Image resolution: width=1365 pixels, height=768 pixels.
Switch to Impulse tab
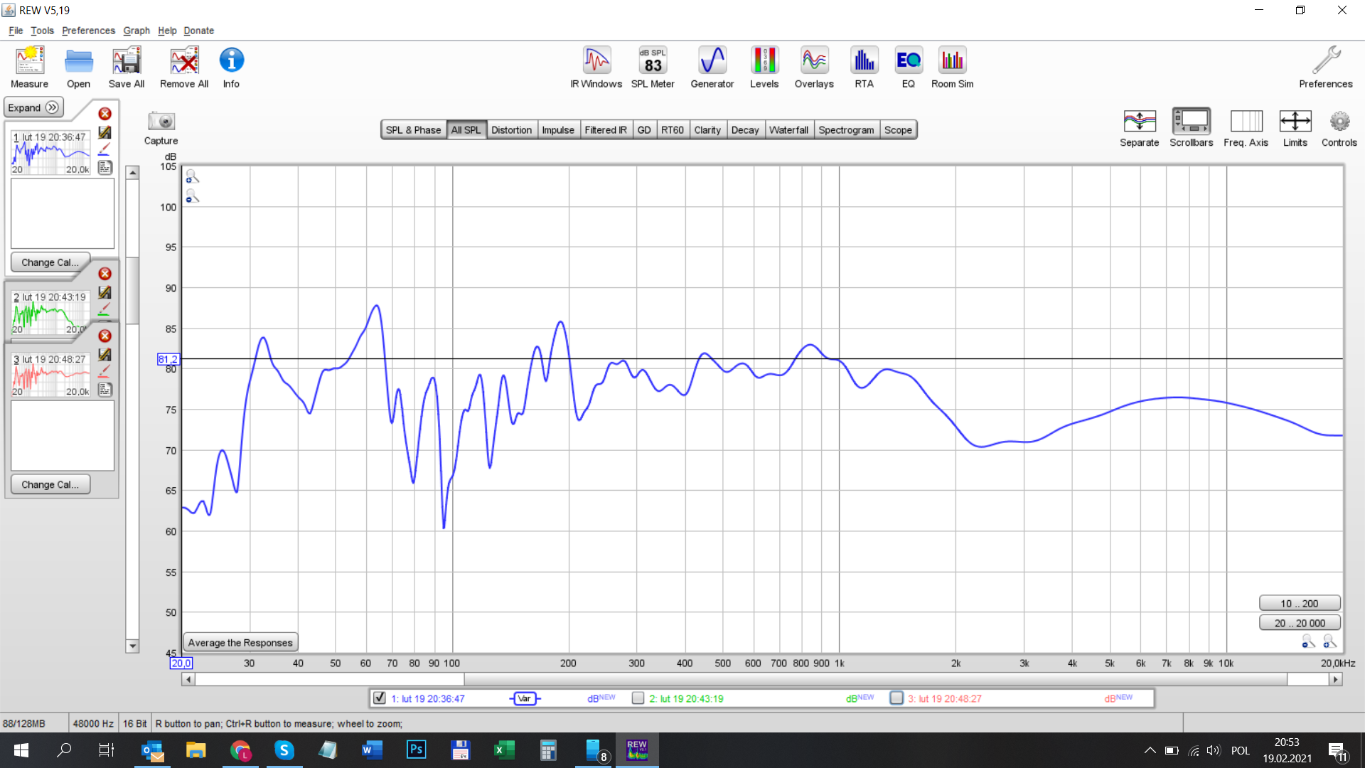558,130
